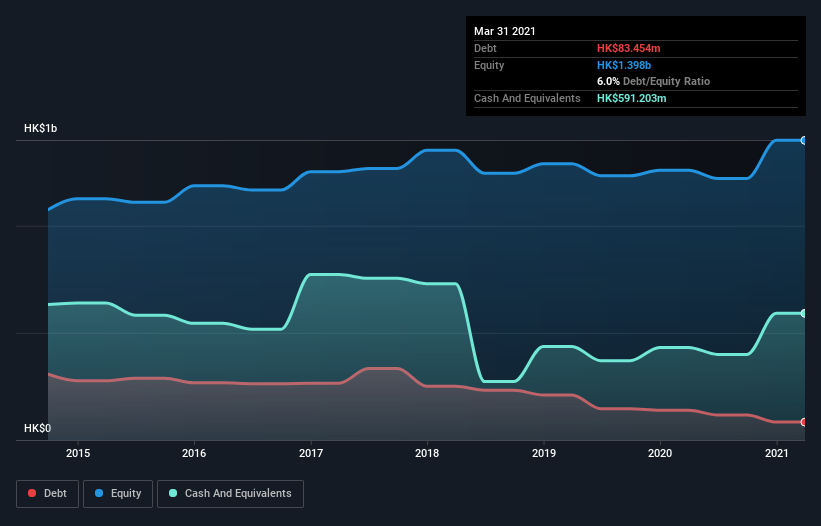This screenshot has height=526, width=821.
Task: Toggle Cash And Equivalents legend button
Action: (230, 494)
